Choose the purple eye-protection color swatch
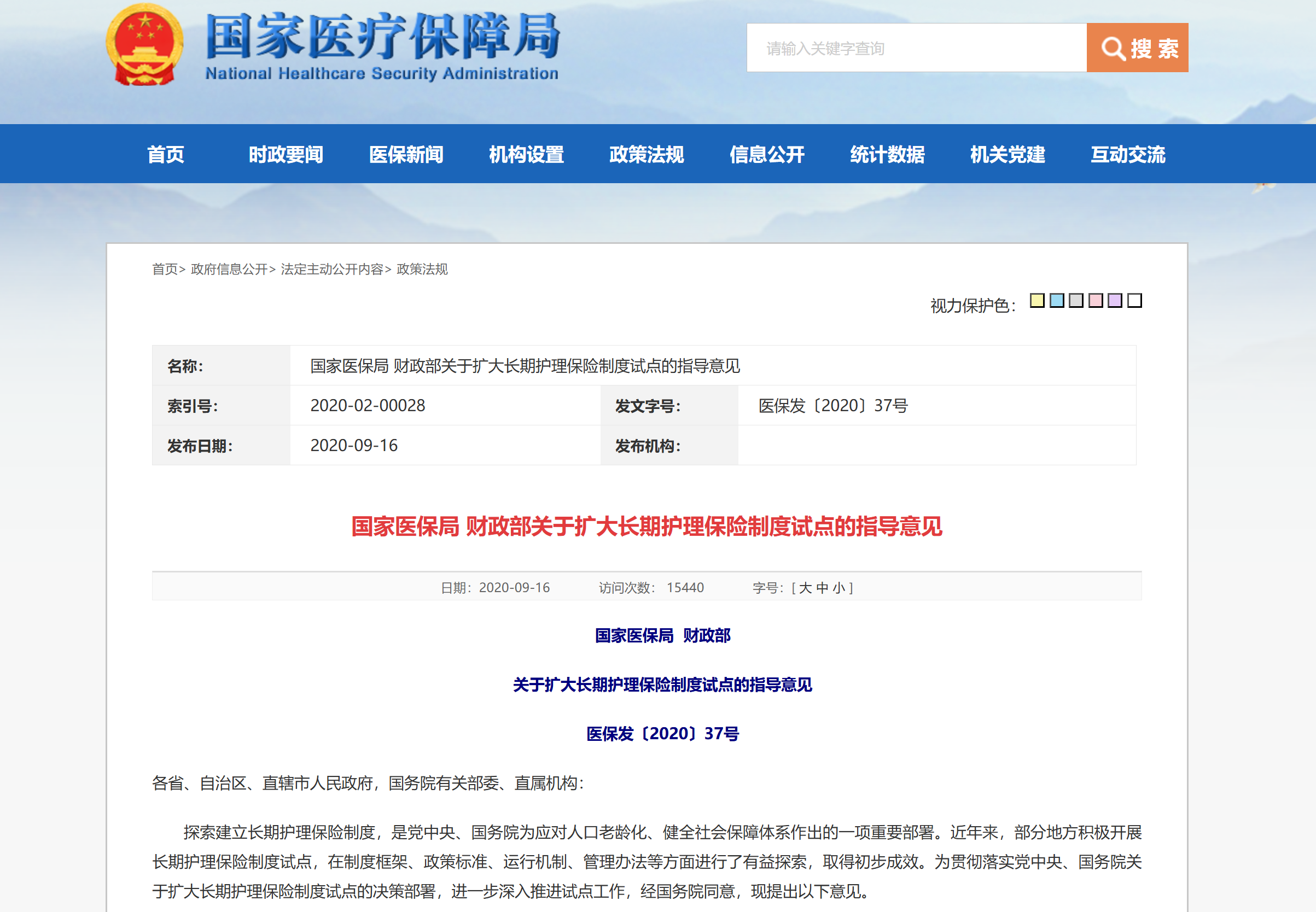 pos(1115,301)
